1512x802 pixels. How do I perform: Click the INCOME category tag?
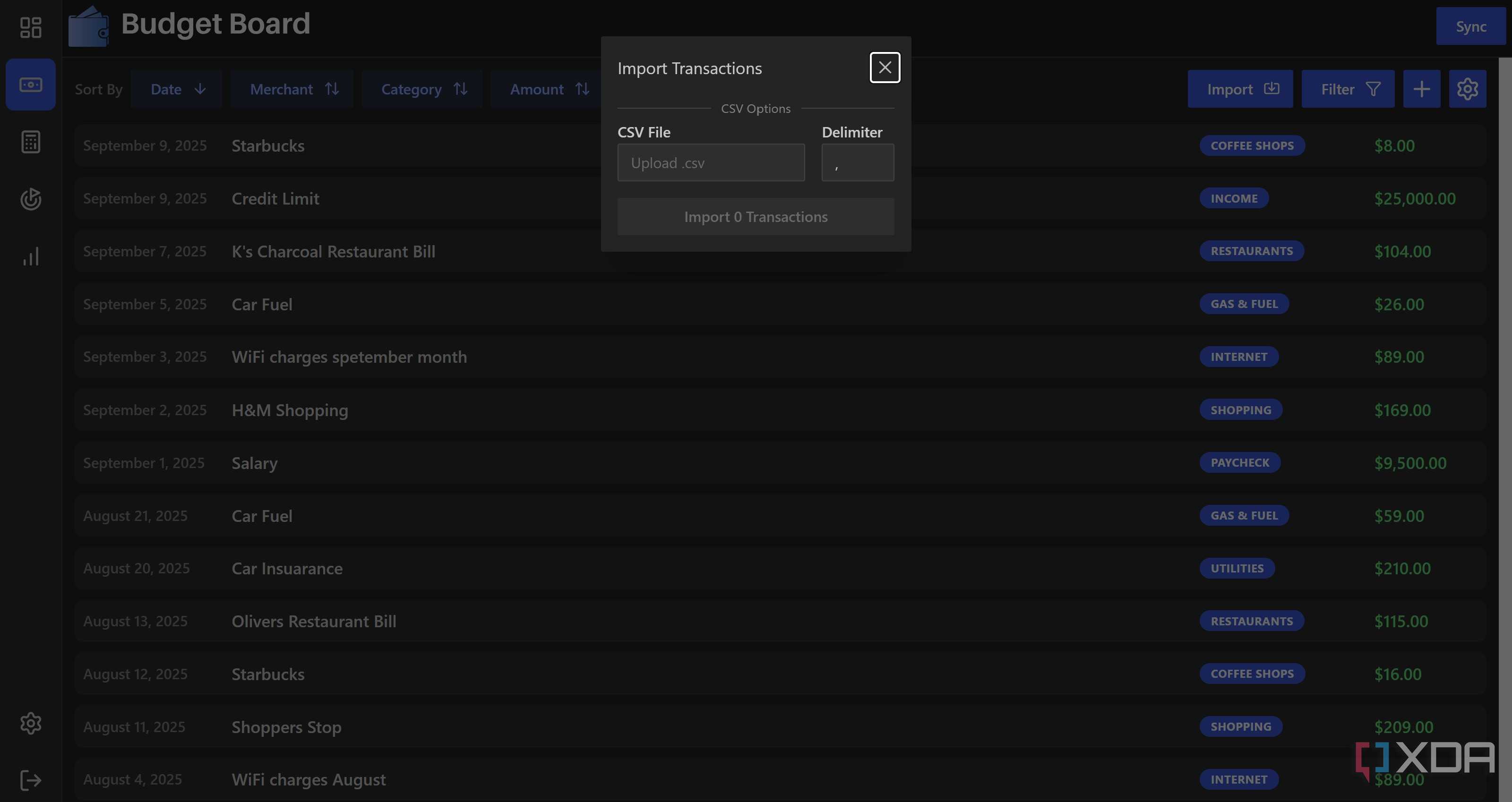tap(1234, 198)
